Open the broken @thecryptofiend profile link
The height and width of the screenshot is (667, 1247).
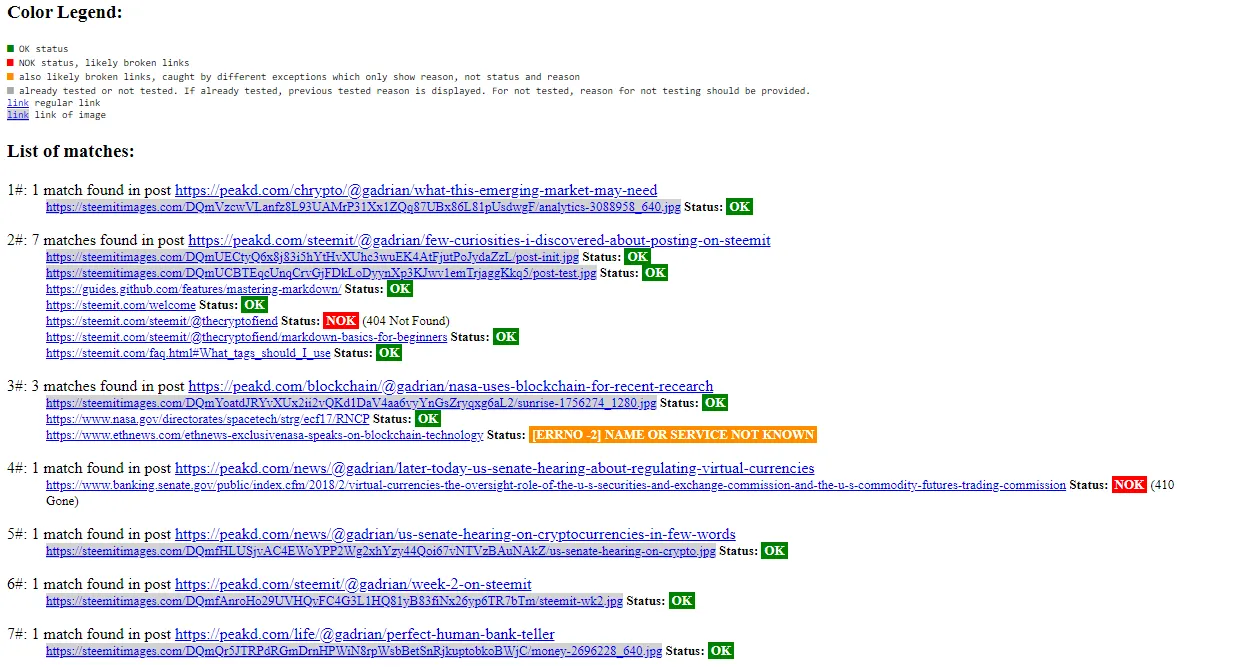coord(162,321)
